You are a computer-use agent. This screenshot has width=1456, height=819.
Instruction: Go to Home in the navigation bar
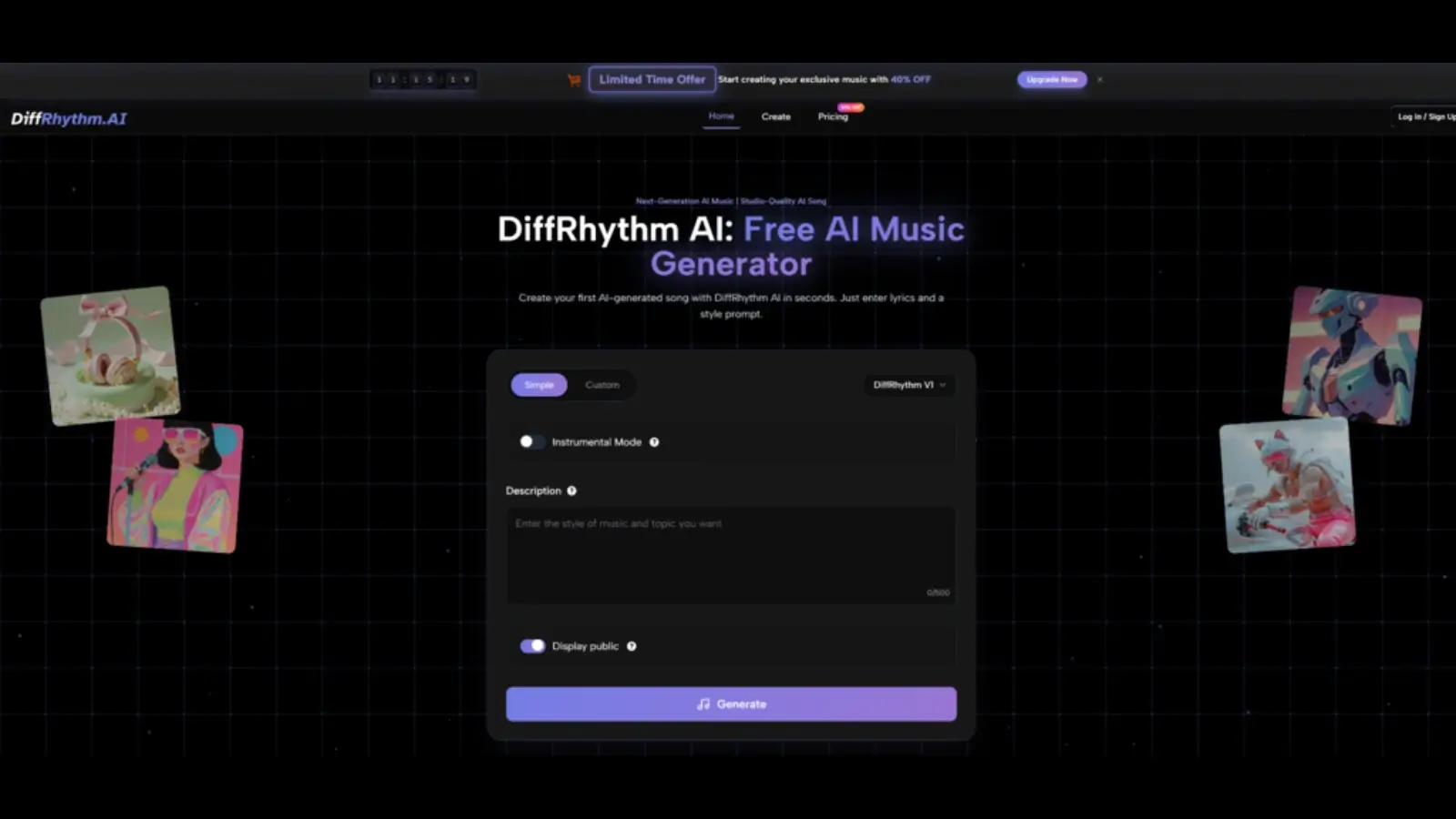[x=721, y=116]
